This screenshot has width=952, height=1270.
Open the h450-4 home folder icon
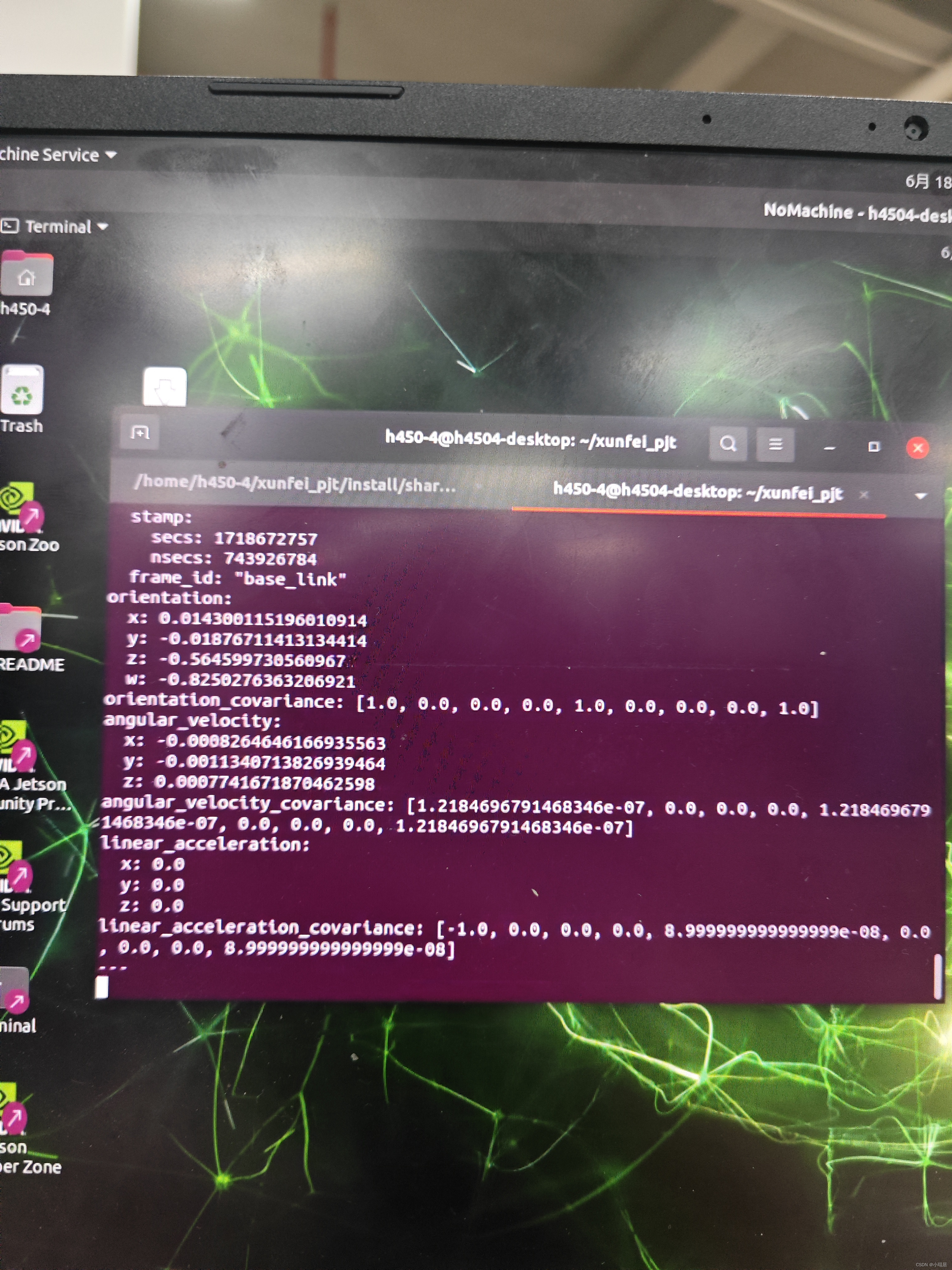26,274
